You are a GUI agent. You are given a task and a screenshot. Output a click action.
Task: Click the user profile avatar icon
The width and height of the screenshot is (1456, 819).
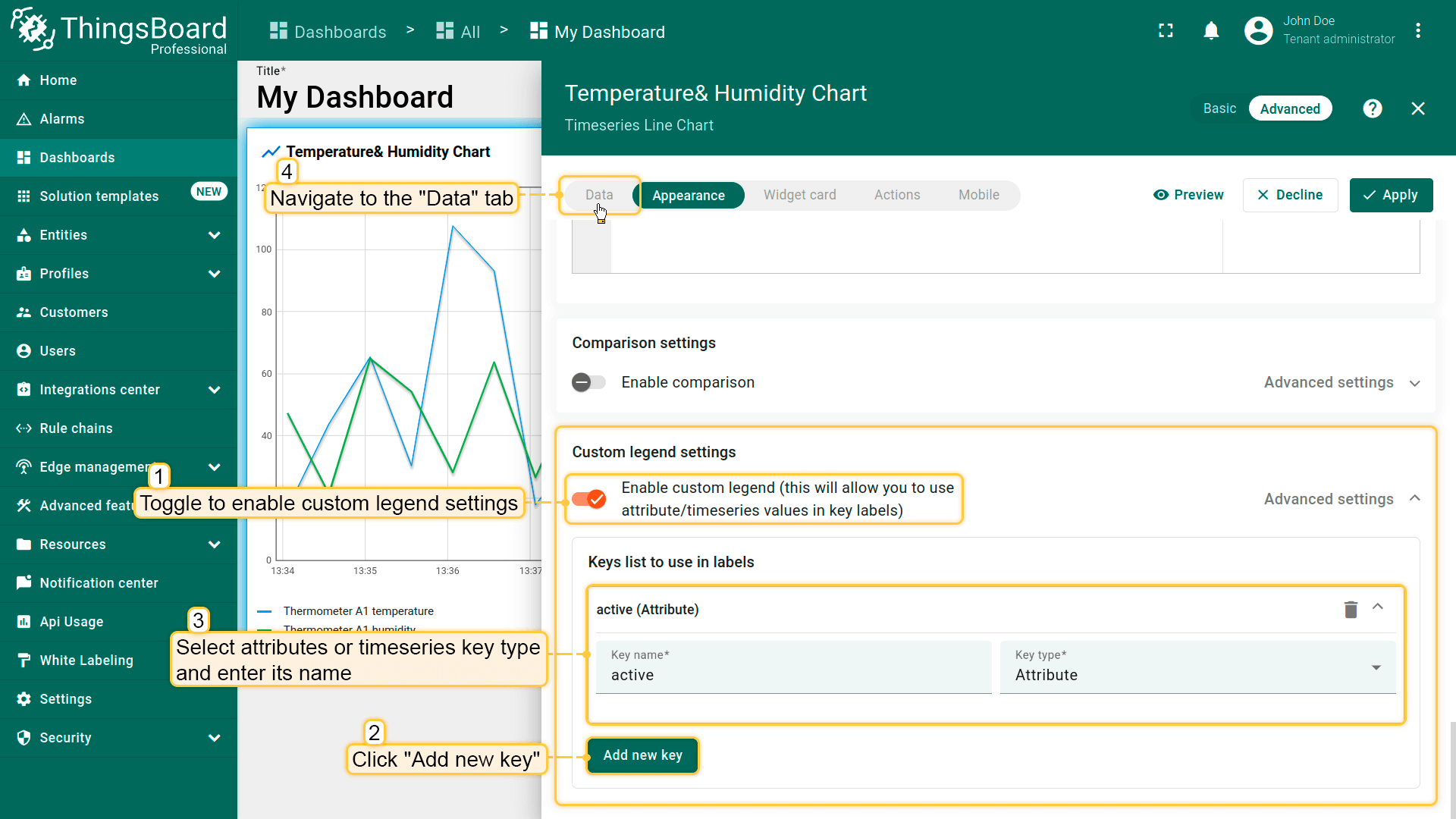click(1258, 31)
